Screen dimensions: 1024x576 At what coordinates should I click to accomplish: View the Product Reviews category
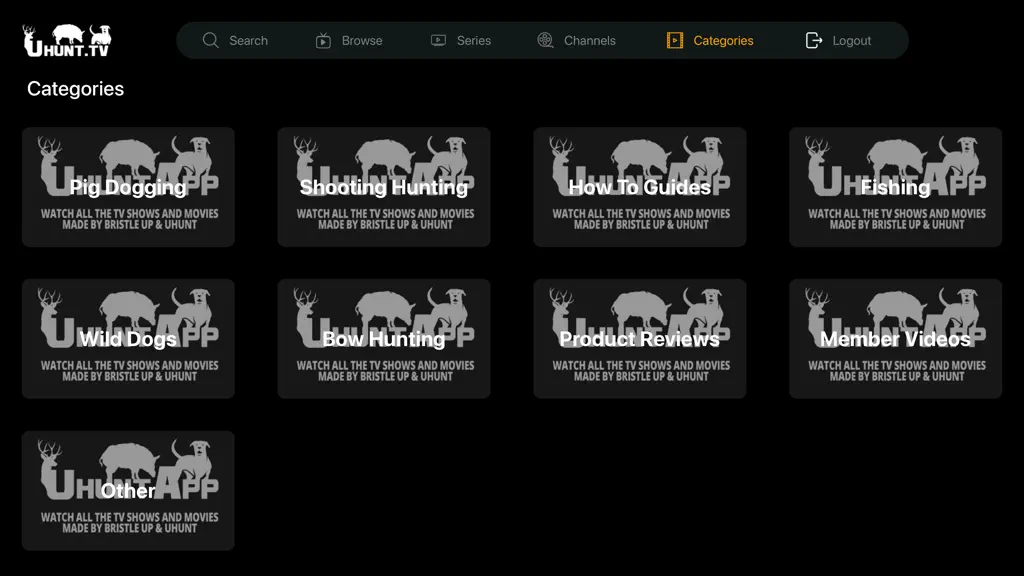click(639, 338)
